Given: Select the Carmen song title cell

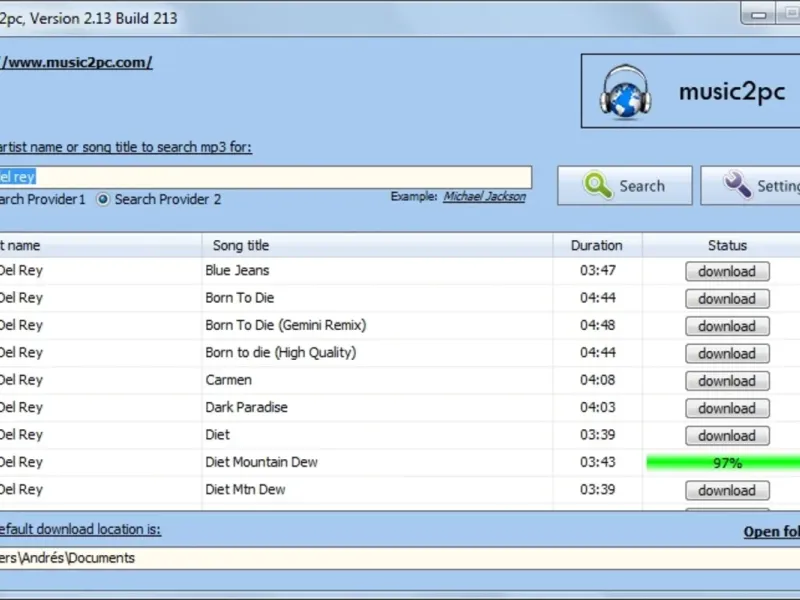Looking at the screenshot, I should tap(229, 380).
